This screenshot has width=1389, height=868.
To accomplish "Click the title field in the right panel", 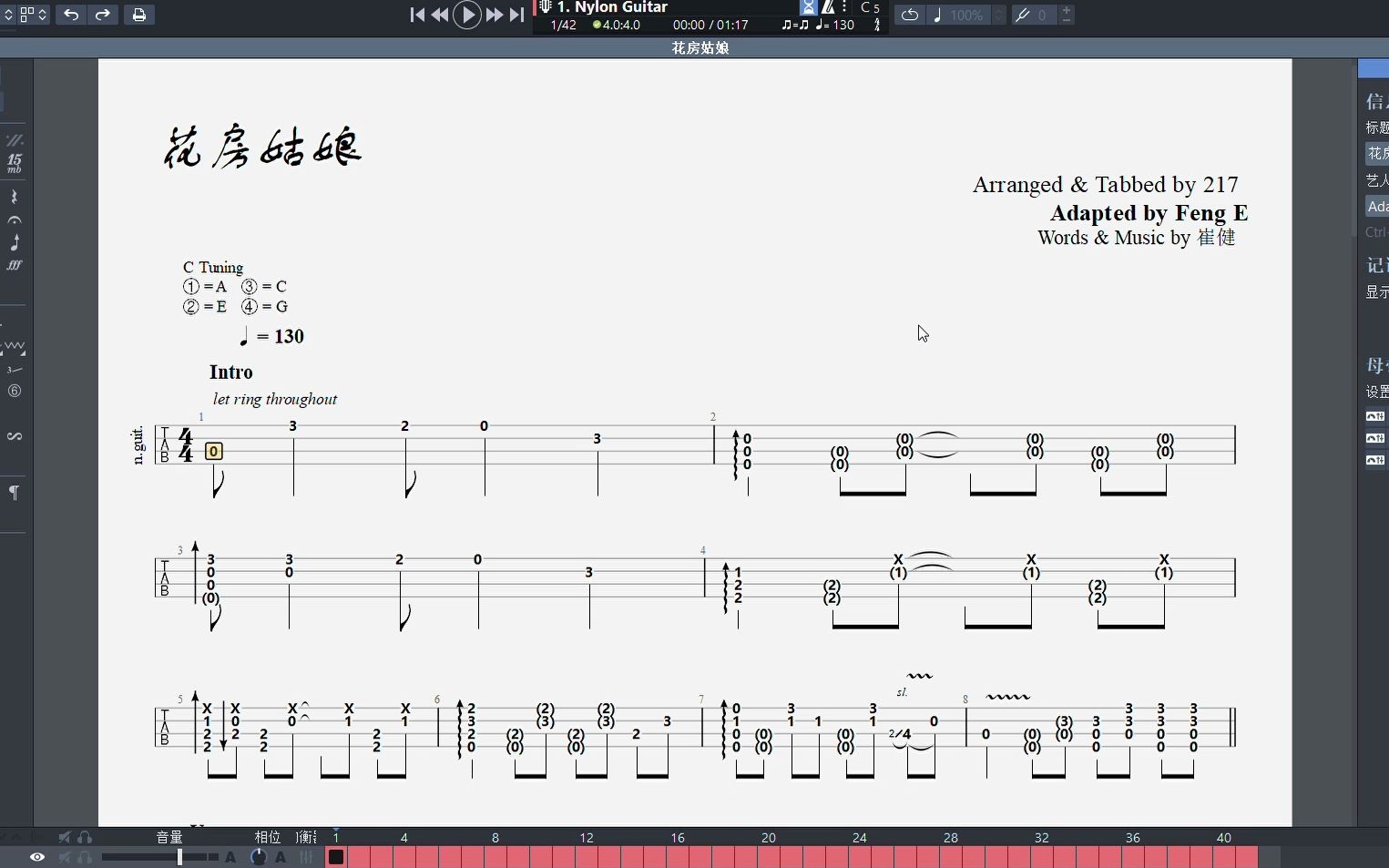I will (x=1376, y=153).
